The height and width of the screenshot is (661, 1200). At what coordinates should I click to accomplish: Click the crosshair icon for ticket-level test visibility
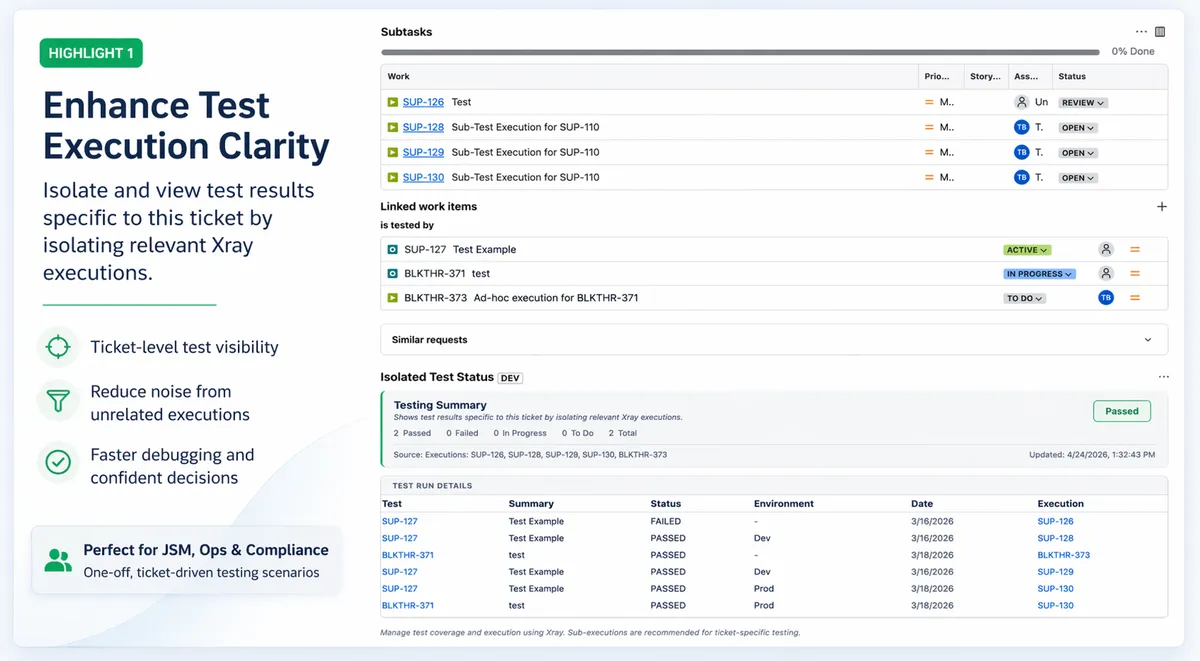59,347
